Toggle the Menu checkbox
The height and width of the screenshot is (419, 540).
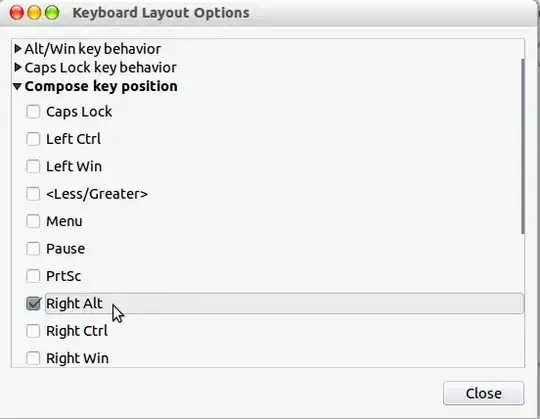tap(33, 221)
